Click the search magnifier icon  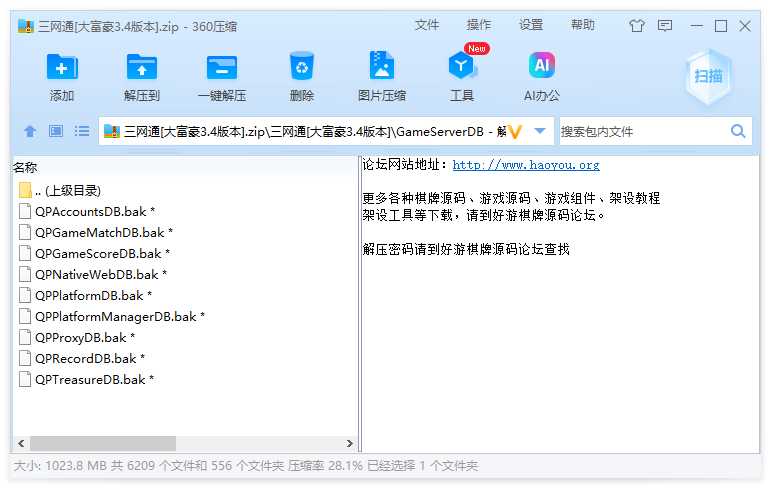pyautogui.click(x=738, y=131)
